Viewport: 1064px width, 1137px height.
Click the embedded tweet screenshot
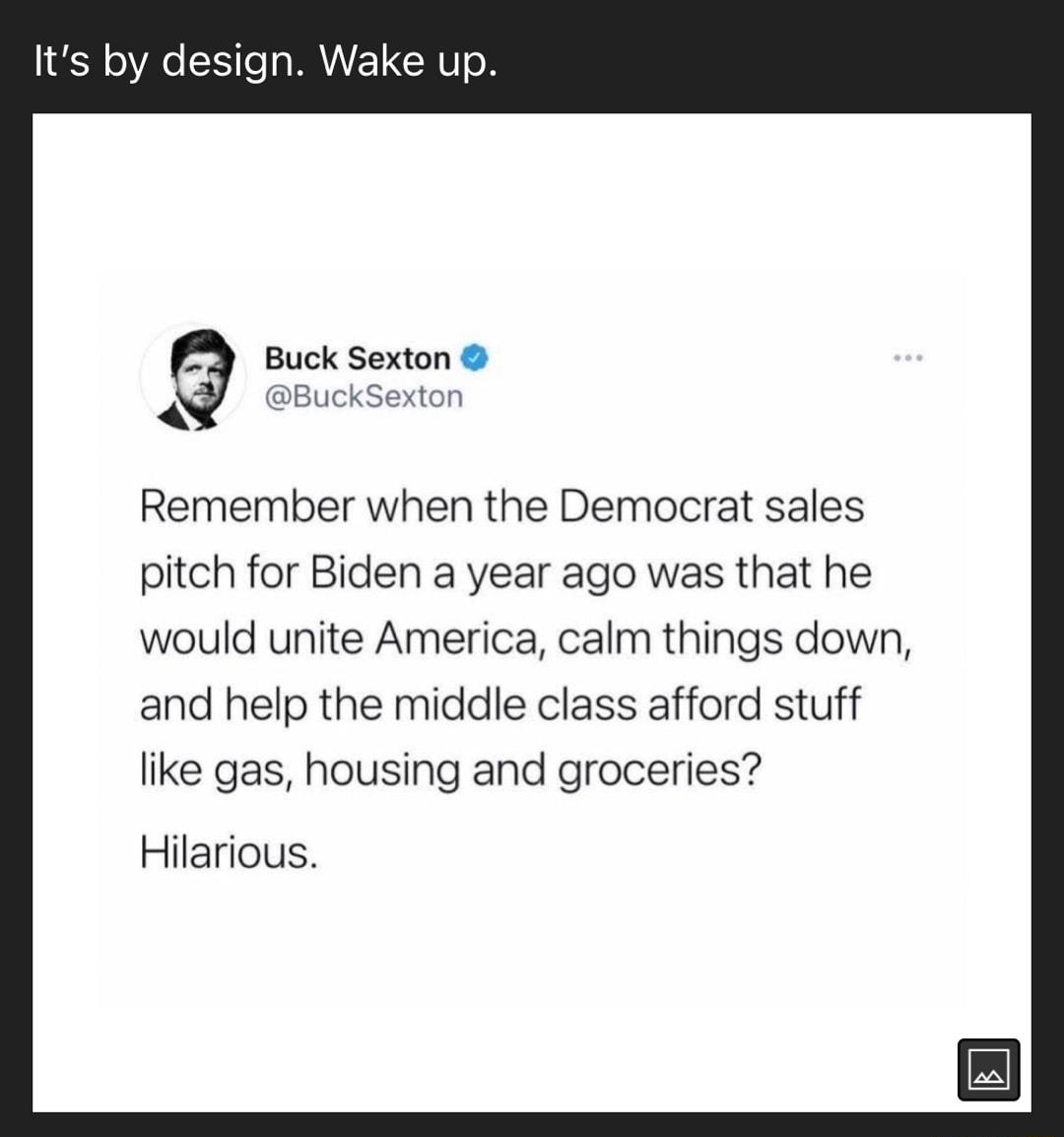pos(532,611)
